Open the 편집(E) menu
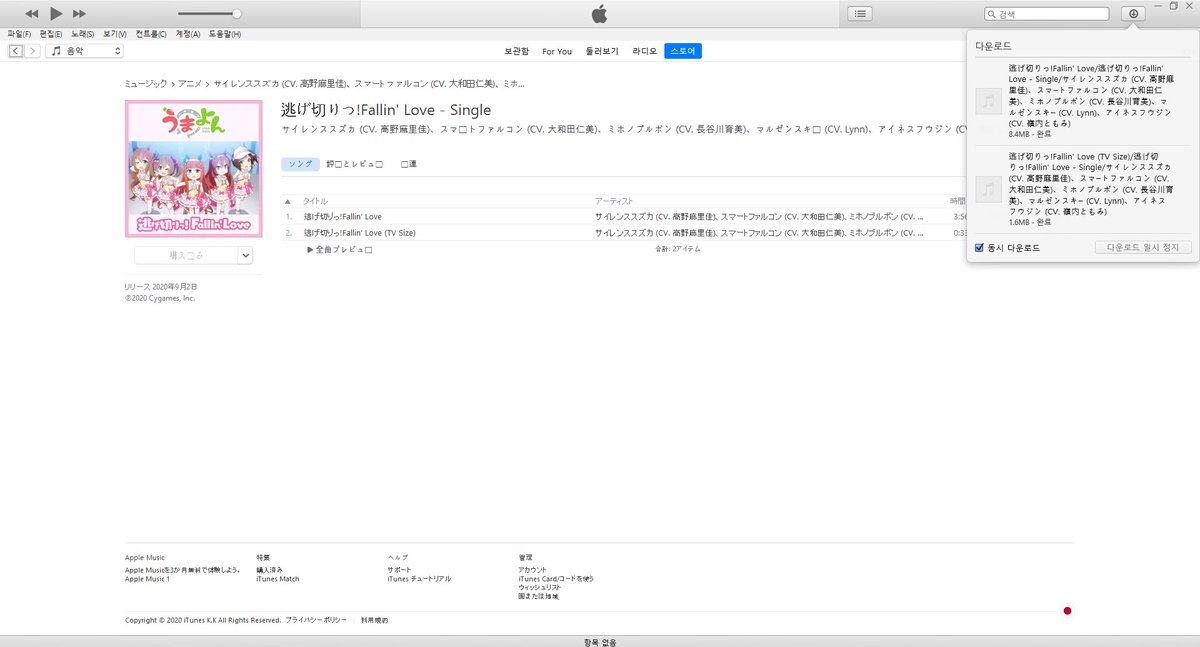 pyautogui.click(x=51, y=34)
